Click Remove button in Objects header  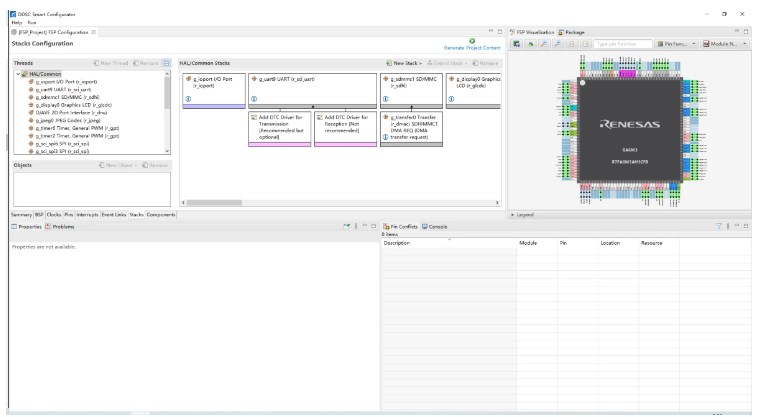(155, 166)
